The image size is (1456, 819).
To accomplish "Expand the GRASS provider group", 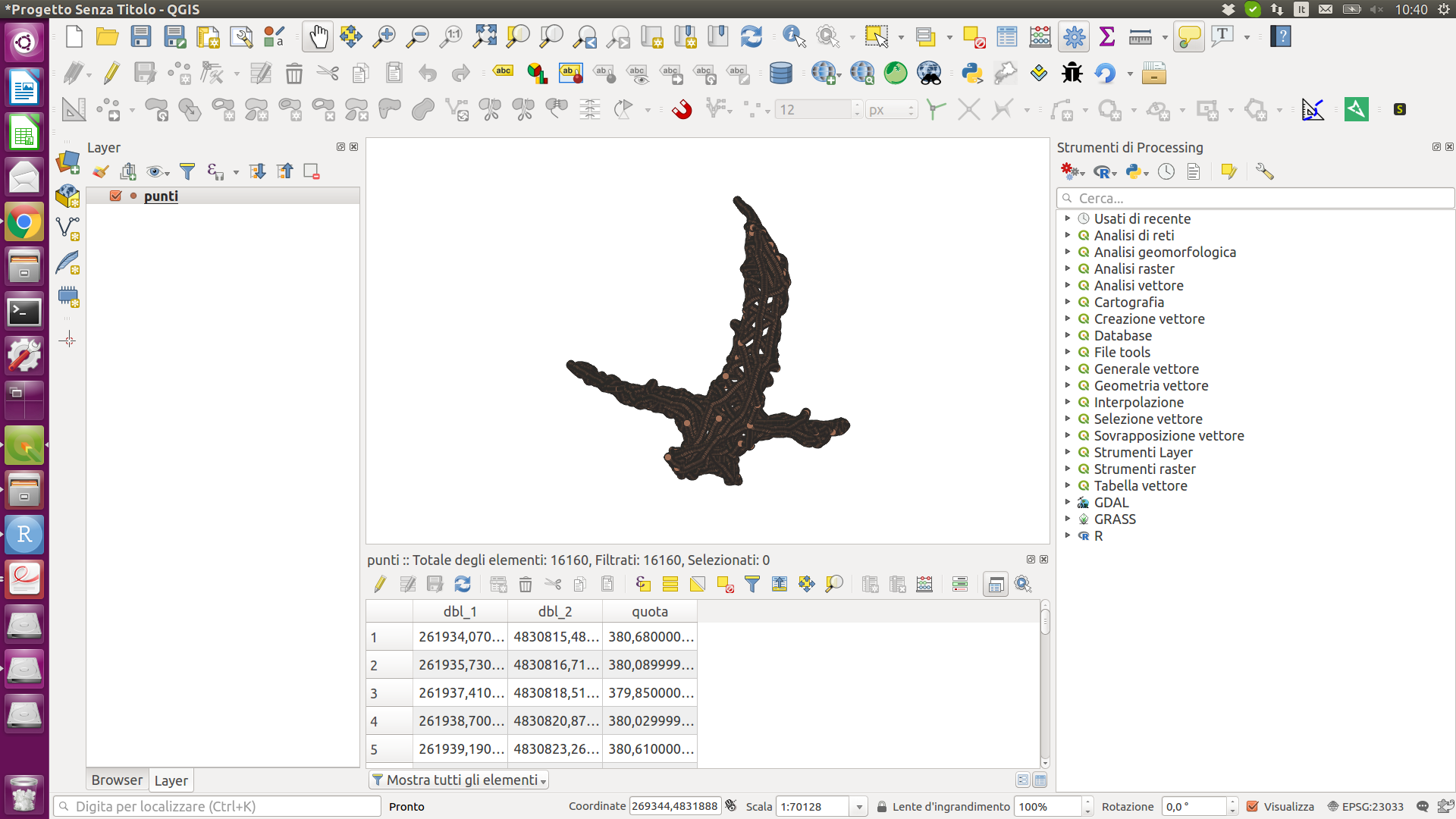I will 1068,519.
